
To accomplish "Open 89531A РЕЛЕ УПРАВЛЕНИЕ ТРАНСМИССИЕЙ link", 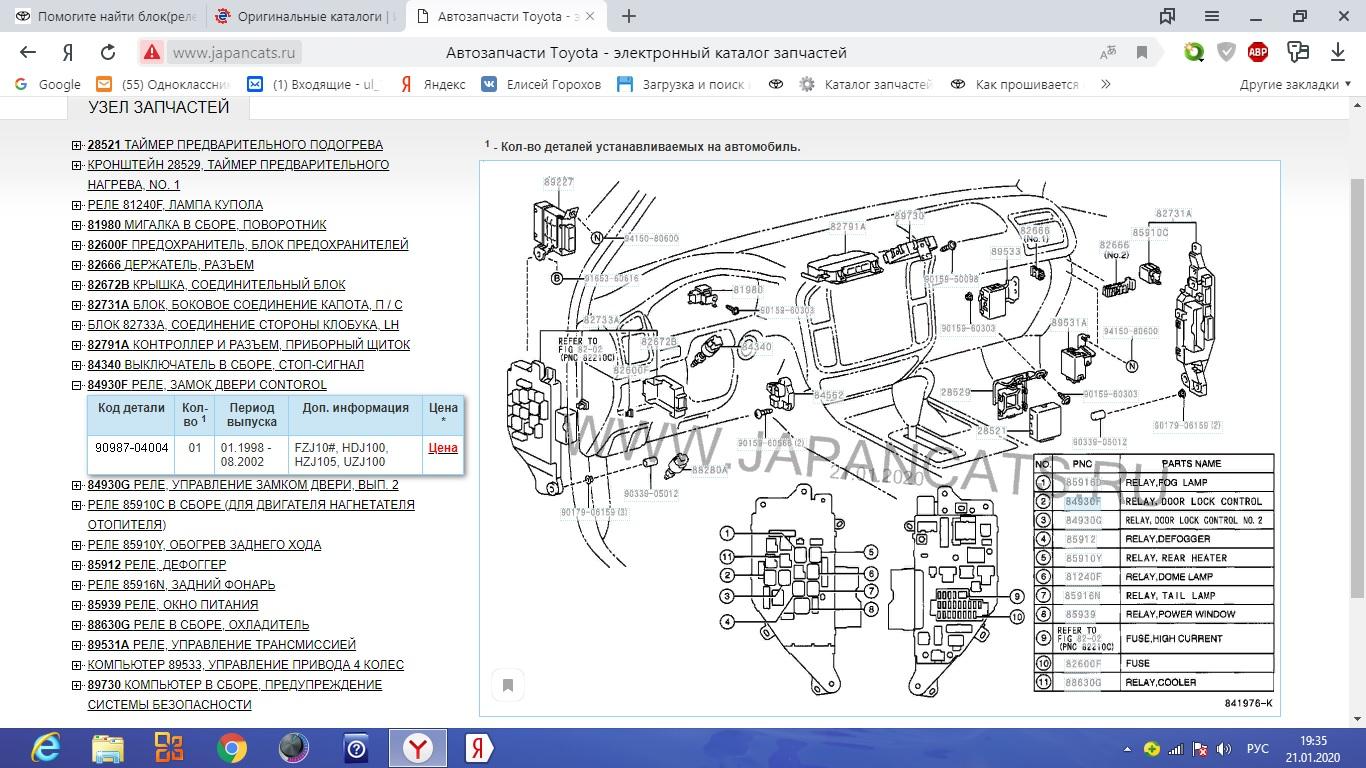I will 221,645.
